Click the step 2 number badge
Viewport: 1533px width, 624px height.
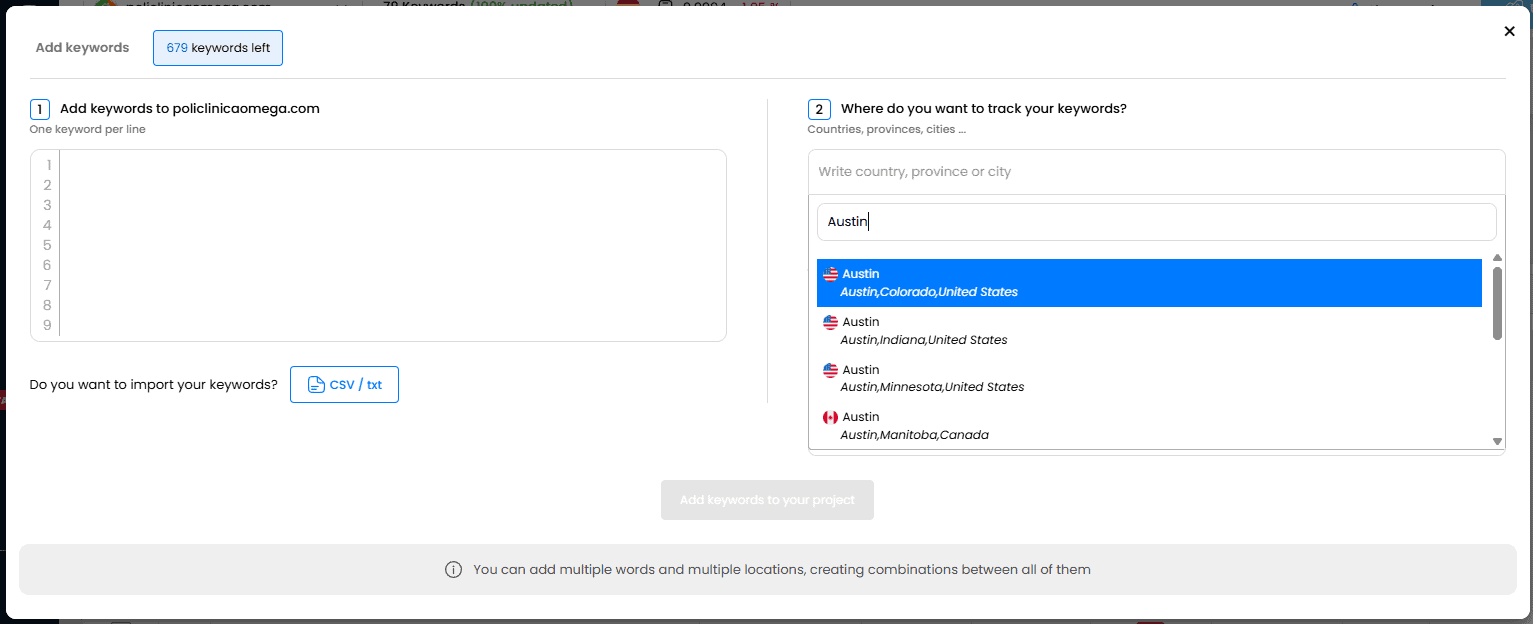point(818,109)
